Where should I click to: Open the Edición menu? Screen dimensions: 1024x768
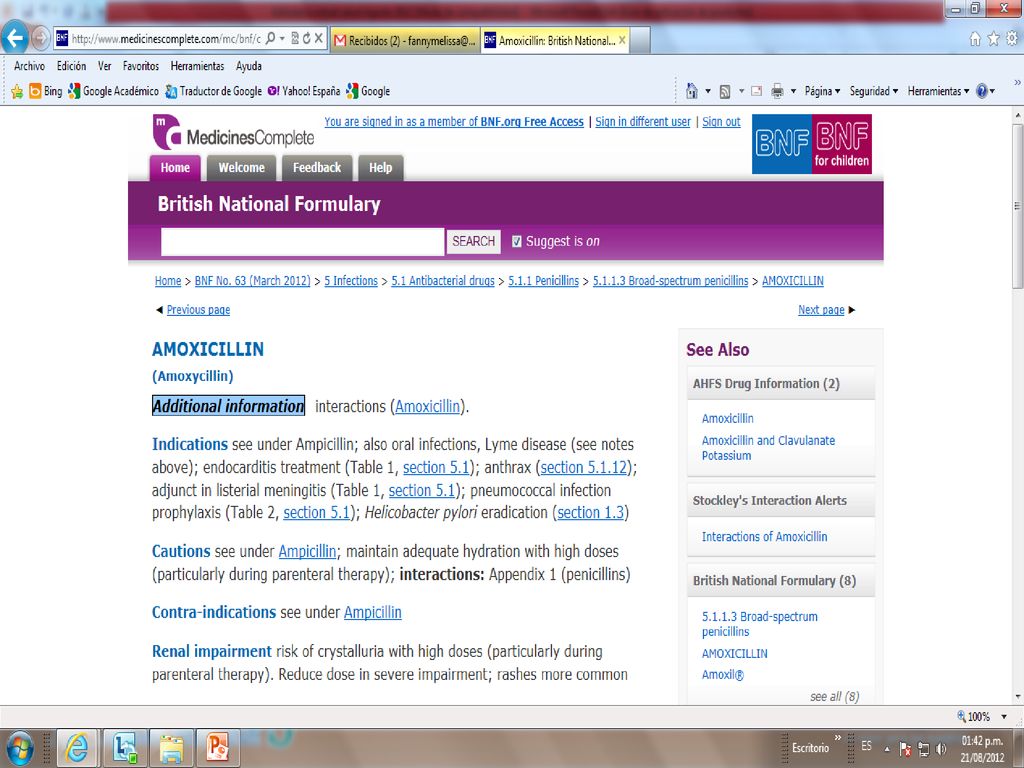[x=71, y=66]
